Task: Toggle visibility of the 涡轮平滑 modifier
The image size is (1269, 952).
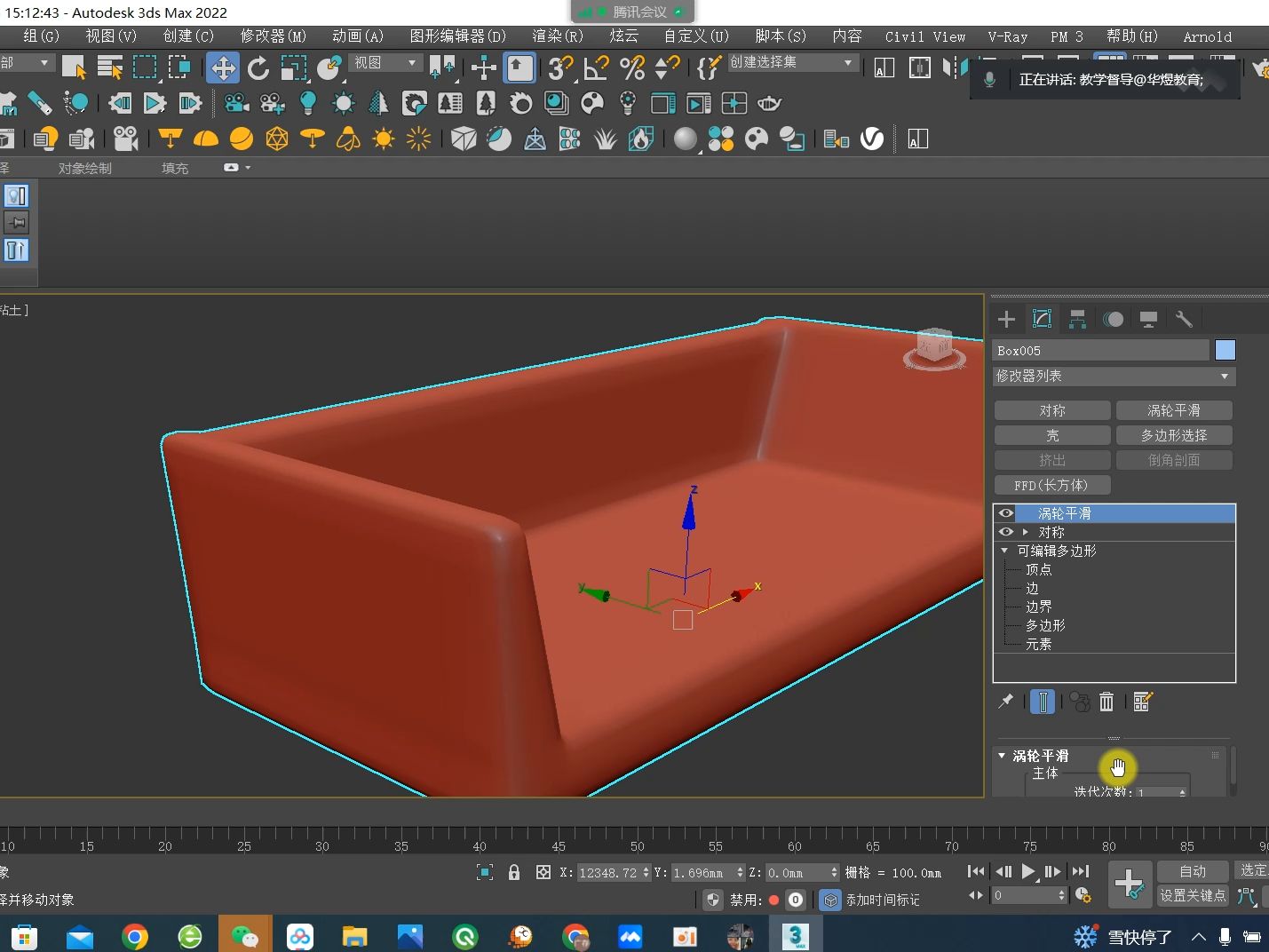Action: coord(1005,513)
